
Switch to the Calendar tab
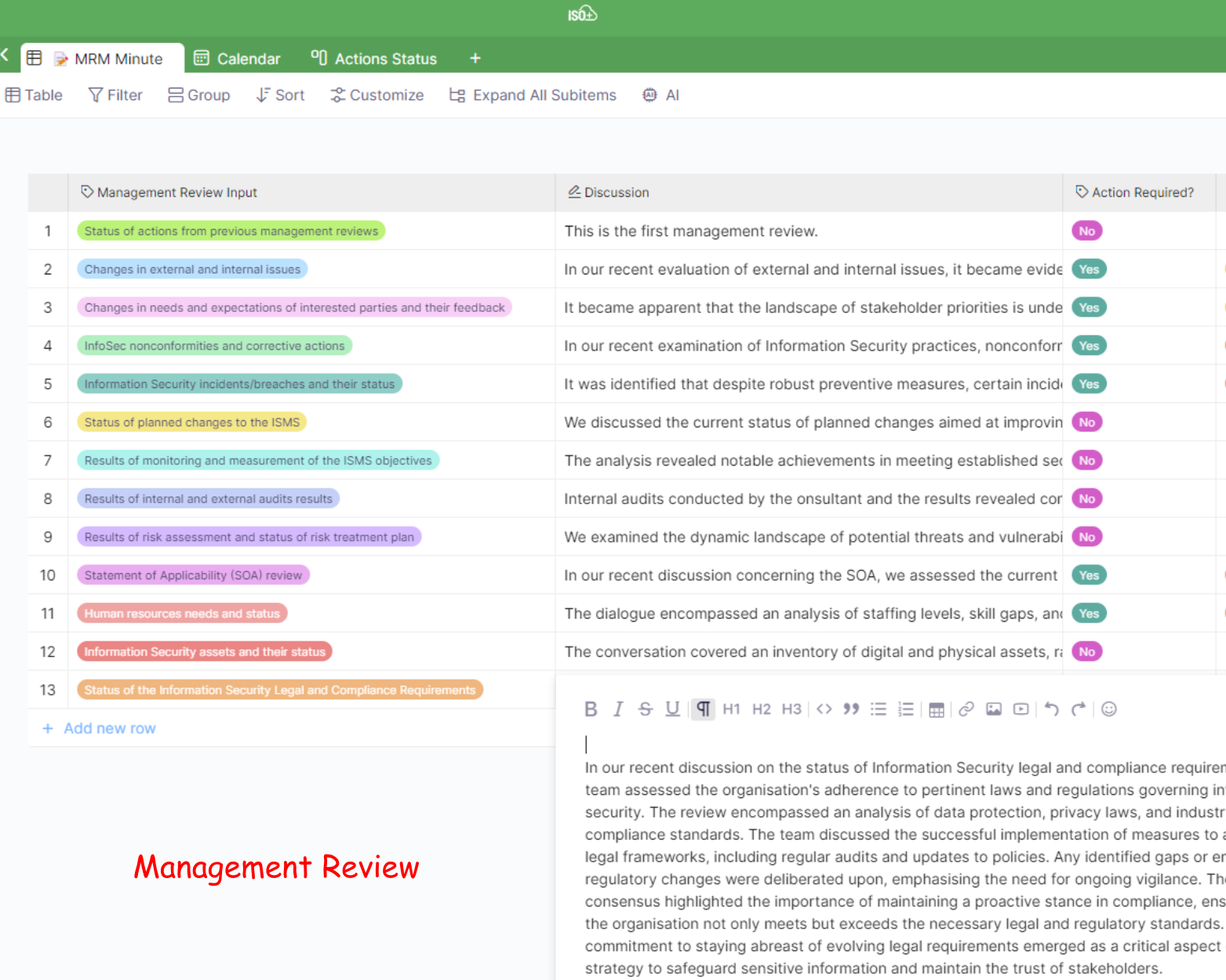pyautogui.click(x=238, y=59)
